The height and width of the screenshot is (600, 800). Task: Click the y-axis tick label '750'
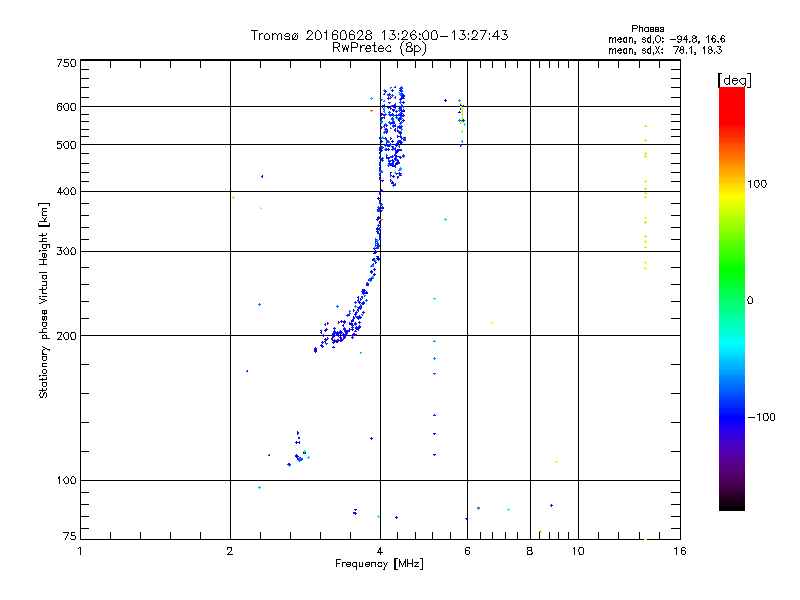pos(66,63)
